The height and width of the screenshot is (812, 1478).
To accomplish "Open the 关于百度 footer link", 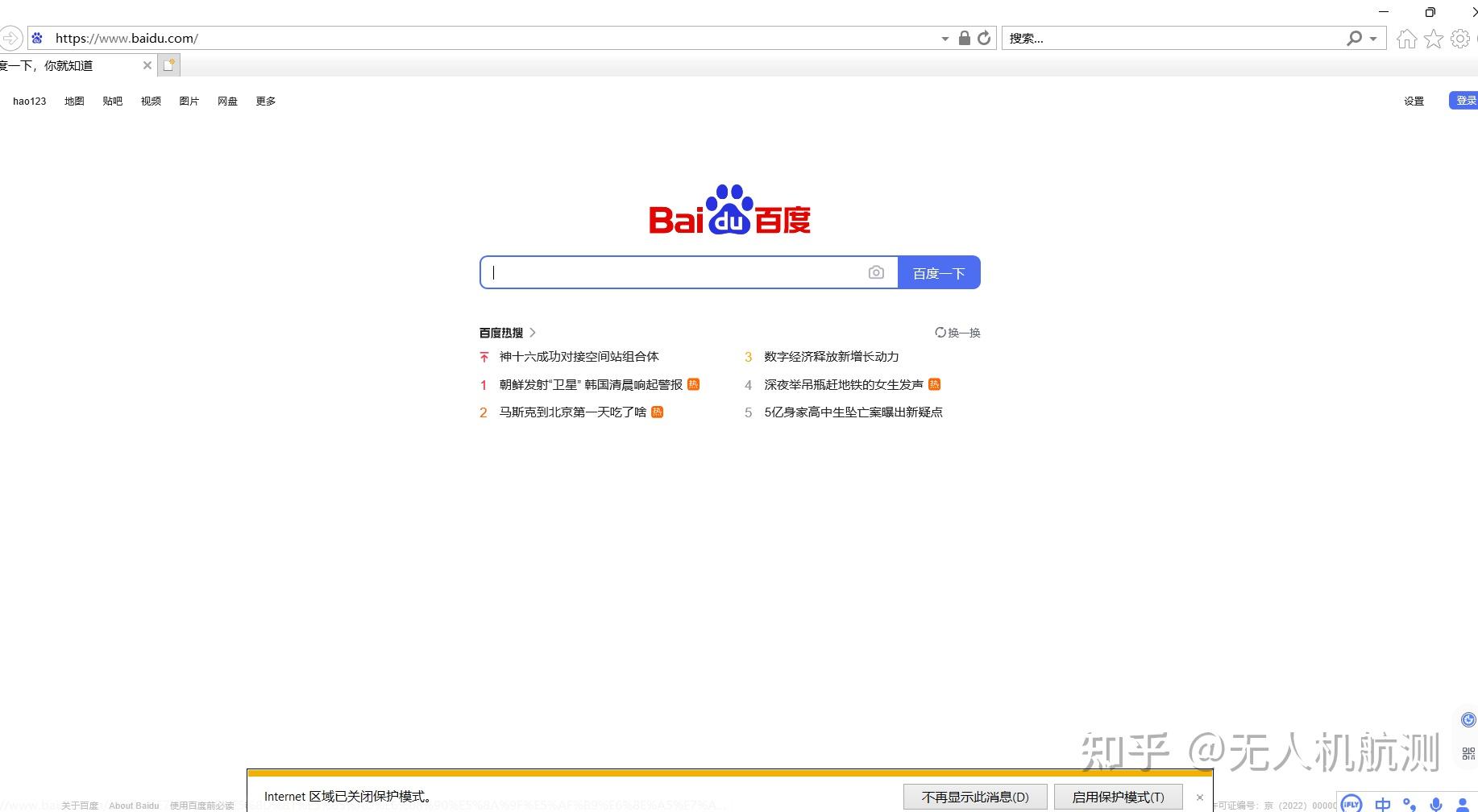I will pyautogui.click(x=79, y=806).
